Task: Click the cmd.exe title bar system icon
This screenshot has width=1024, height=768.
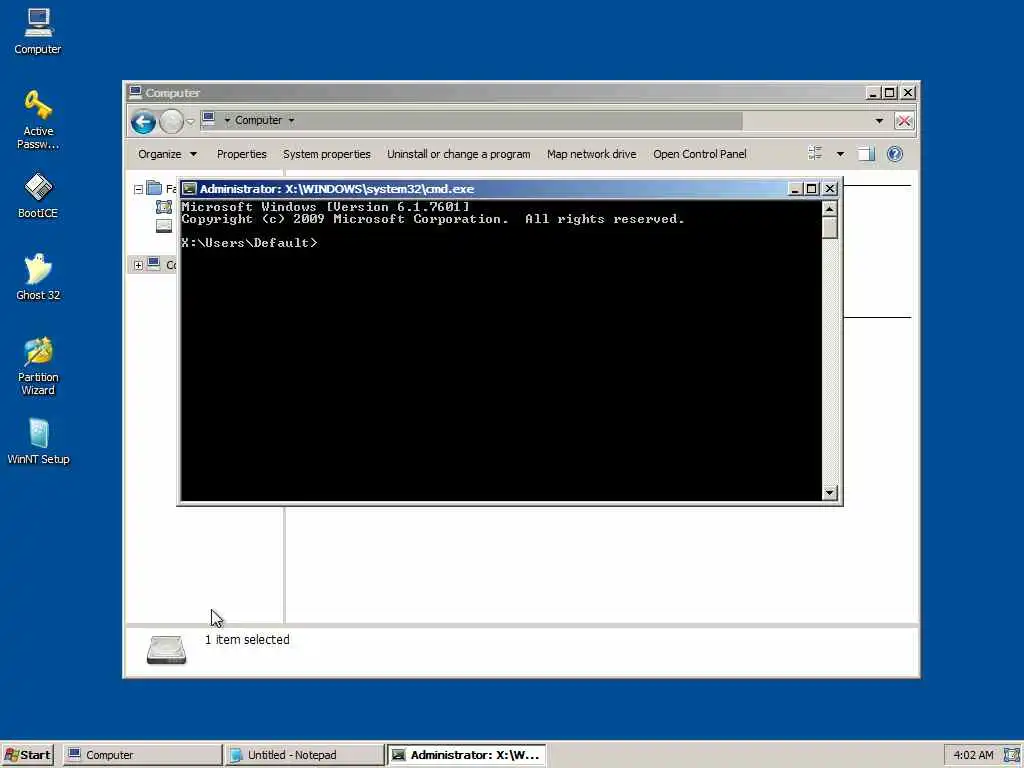Action: point(189,189)
